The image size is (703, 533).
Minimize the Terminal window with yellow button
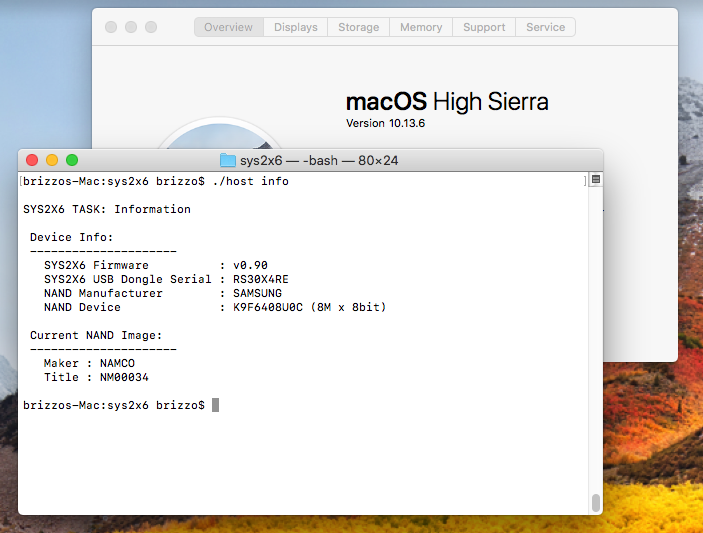52,160
